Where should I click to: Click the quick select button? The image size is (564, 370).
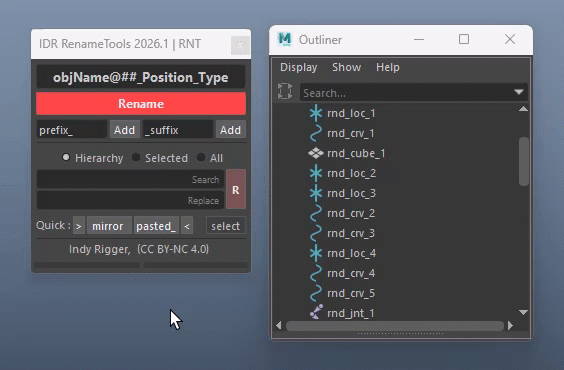(x=226, y=226)
